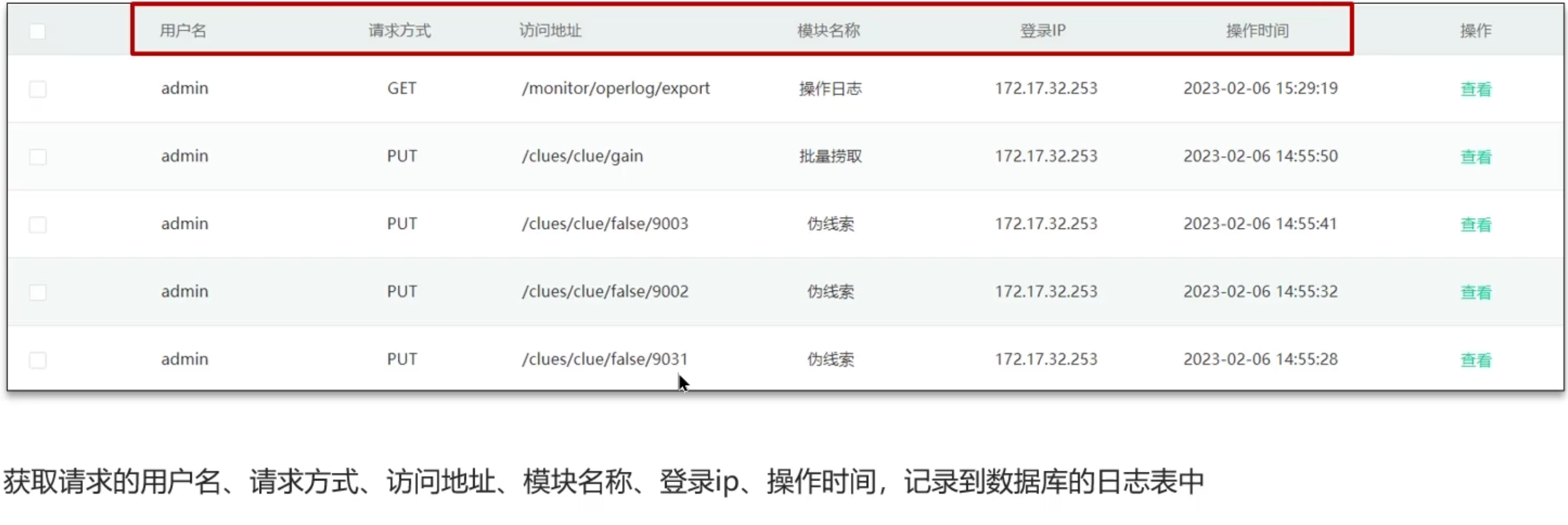Click timestamp 2023-02-06 14:55:28
This screenshot has width=1568, height=525.
(1260, 358)
